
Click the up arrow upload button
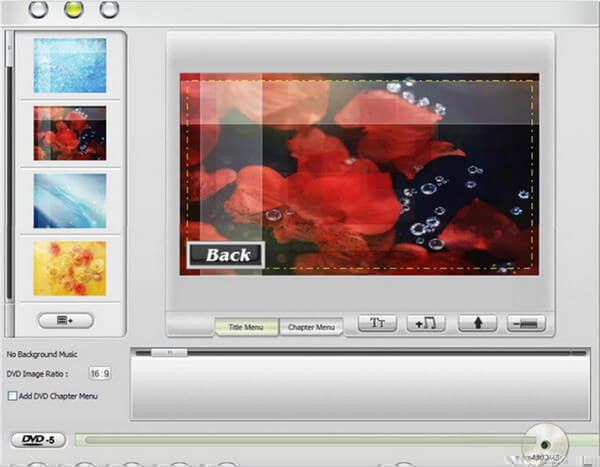point(478,323)
